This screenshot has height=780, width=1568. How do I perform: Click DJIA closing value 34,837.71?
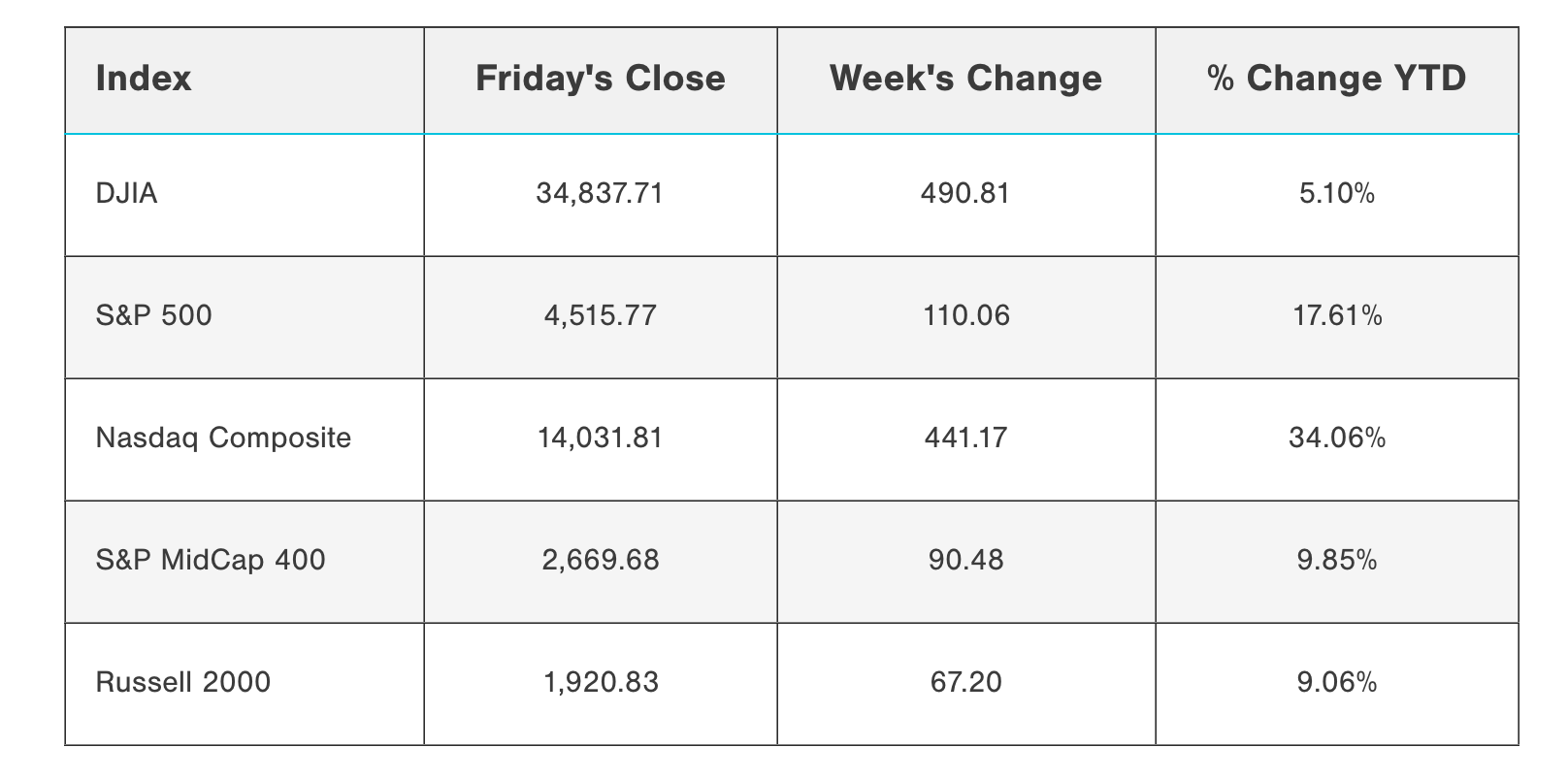(600, 194)
